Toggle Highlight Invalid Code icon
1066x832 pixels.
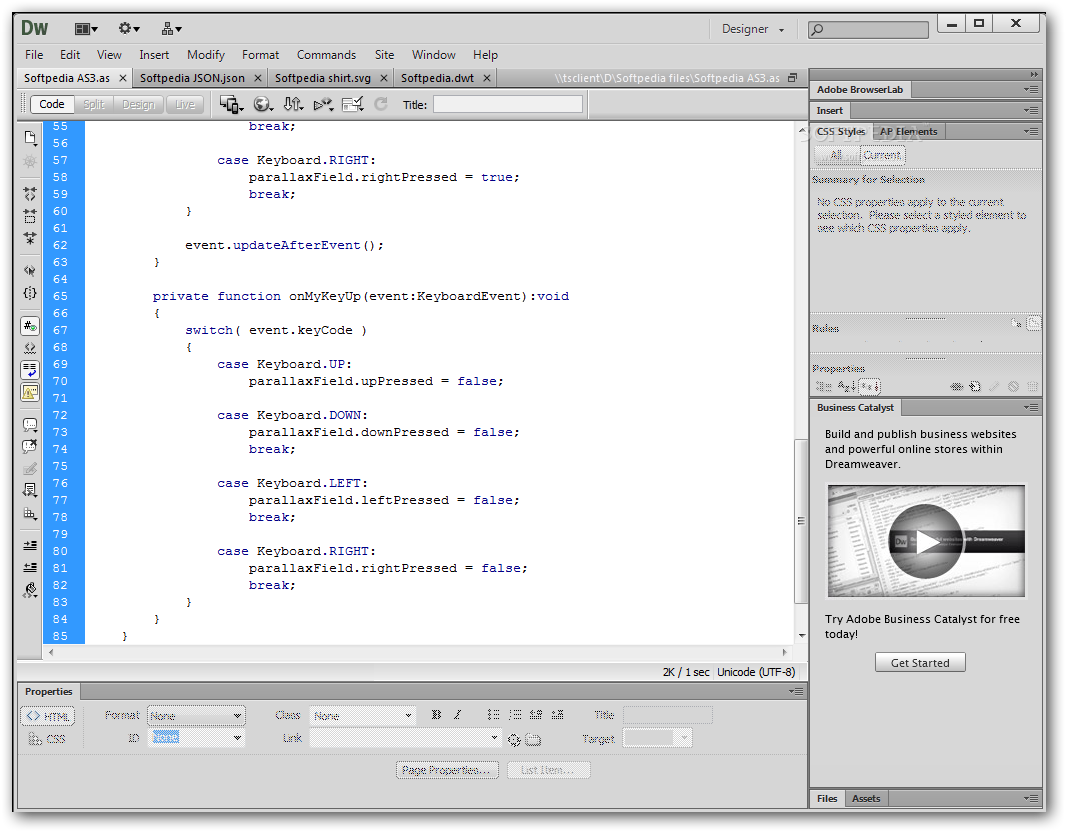point(30,348)
